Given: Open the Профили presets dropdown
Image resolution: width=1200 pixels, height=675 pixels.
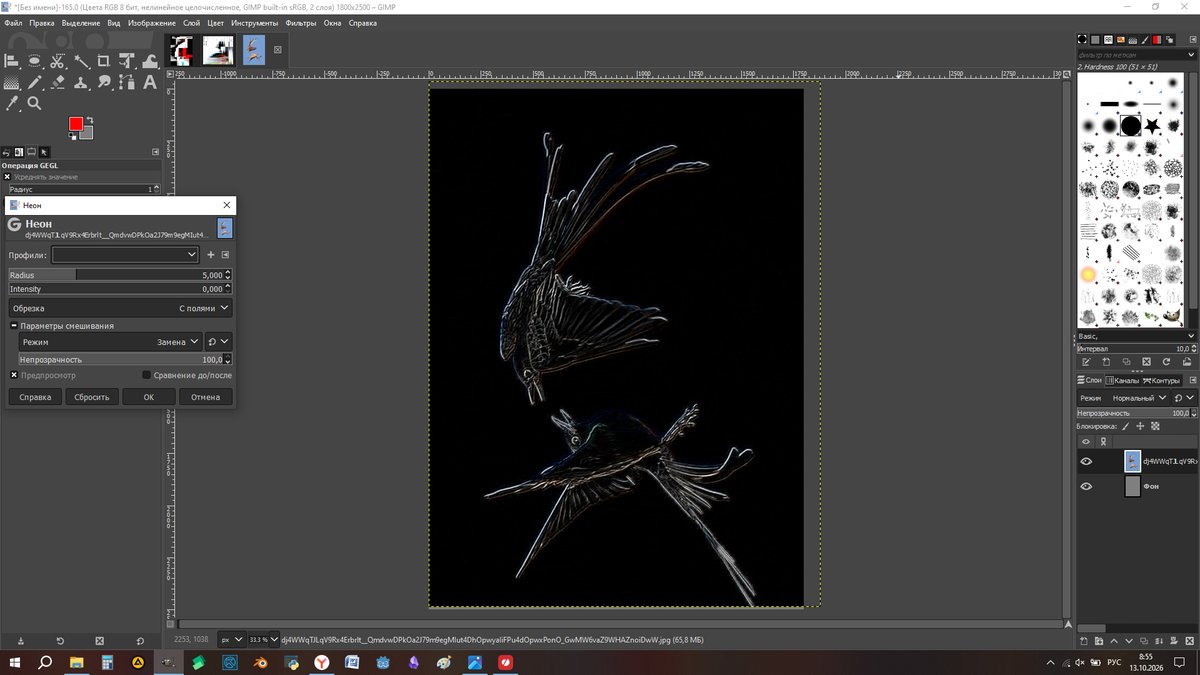Looking at the screenshot, I should 125,255.
